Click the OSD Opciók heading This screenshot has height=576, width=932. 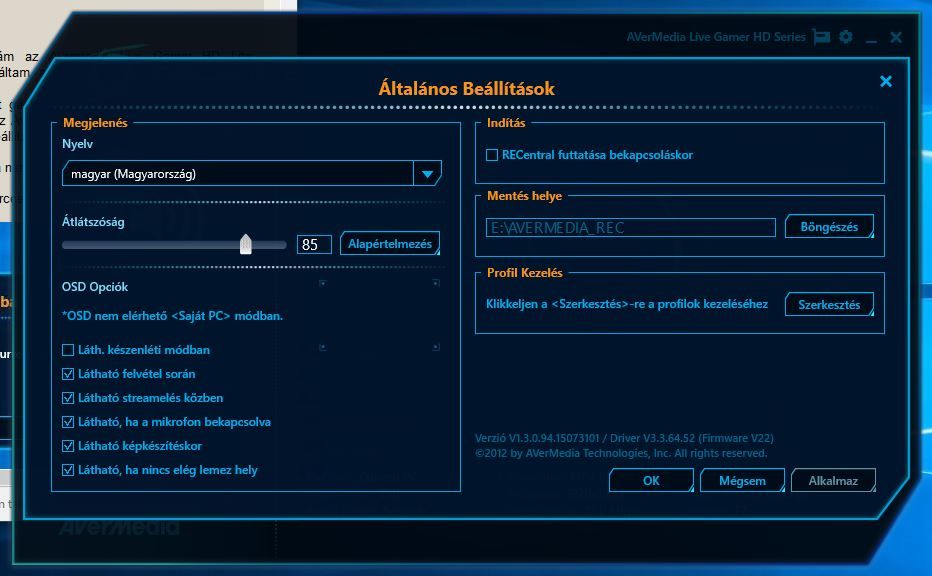pos(95,287)
